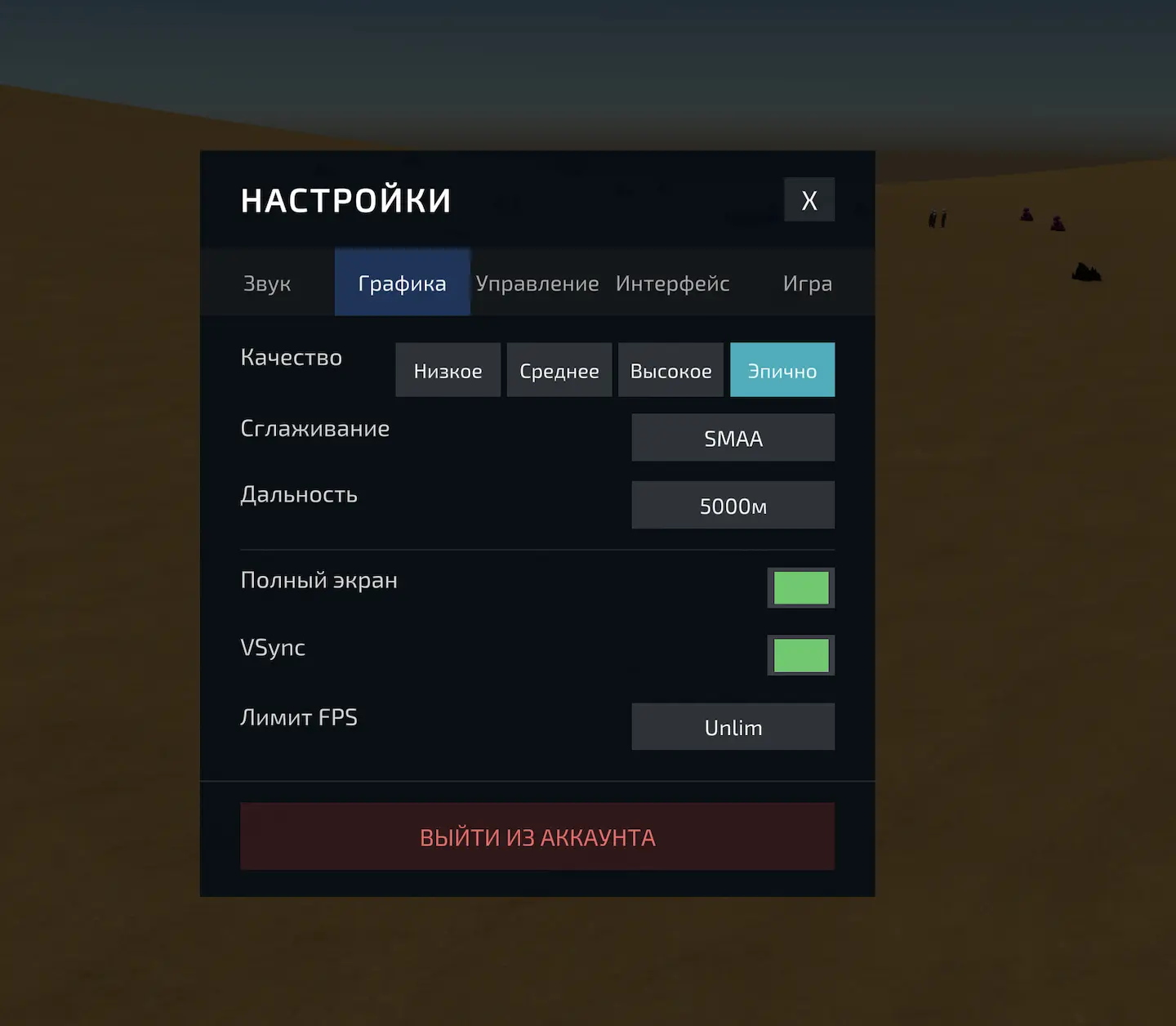
Task: Go to the Интерфейс tab
Action: click(673, 283)
